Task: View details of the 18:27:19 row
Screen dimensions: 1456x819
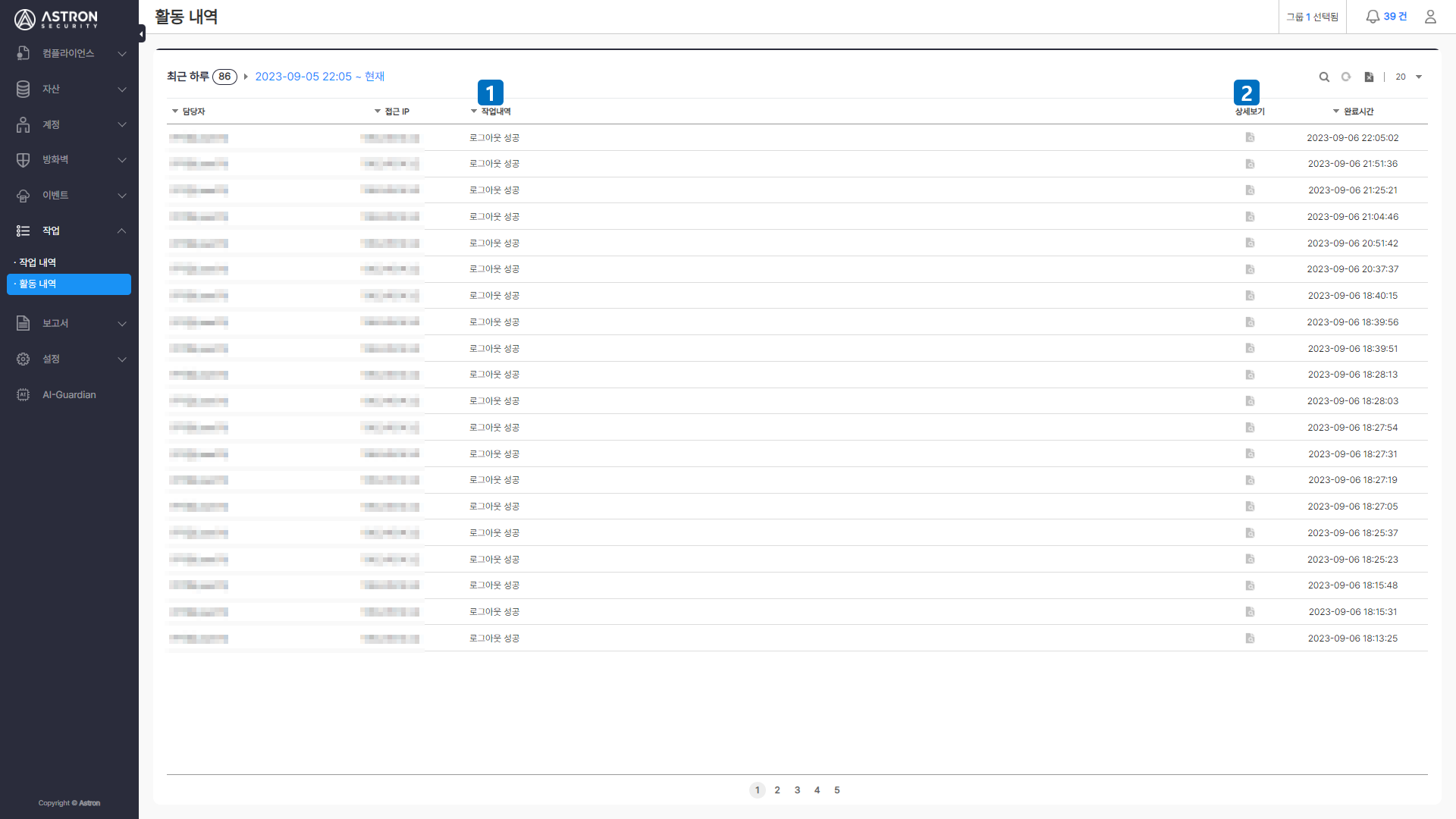Action: click(x=1250, y=480)
